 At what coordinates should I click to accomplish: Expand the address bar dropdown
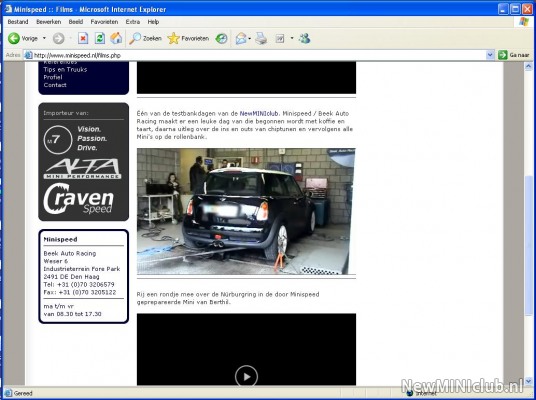tap(490, 55)
